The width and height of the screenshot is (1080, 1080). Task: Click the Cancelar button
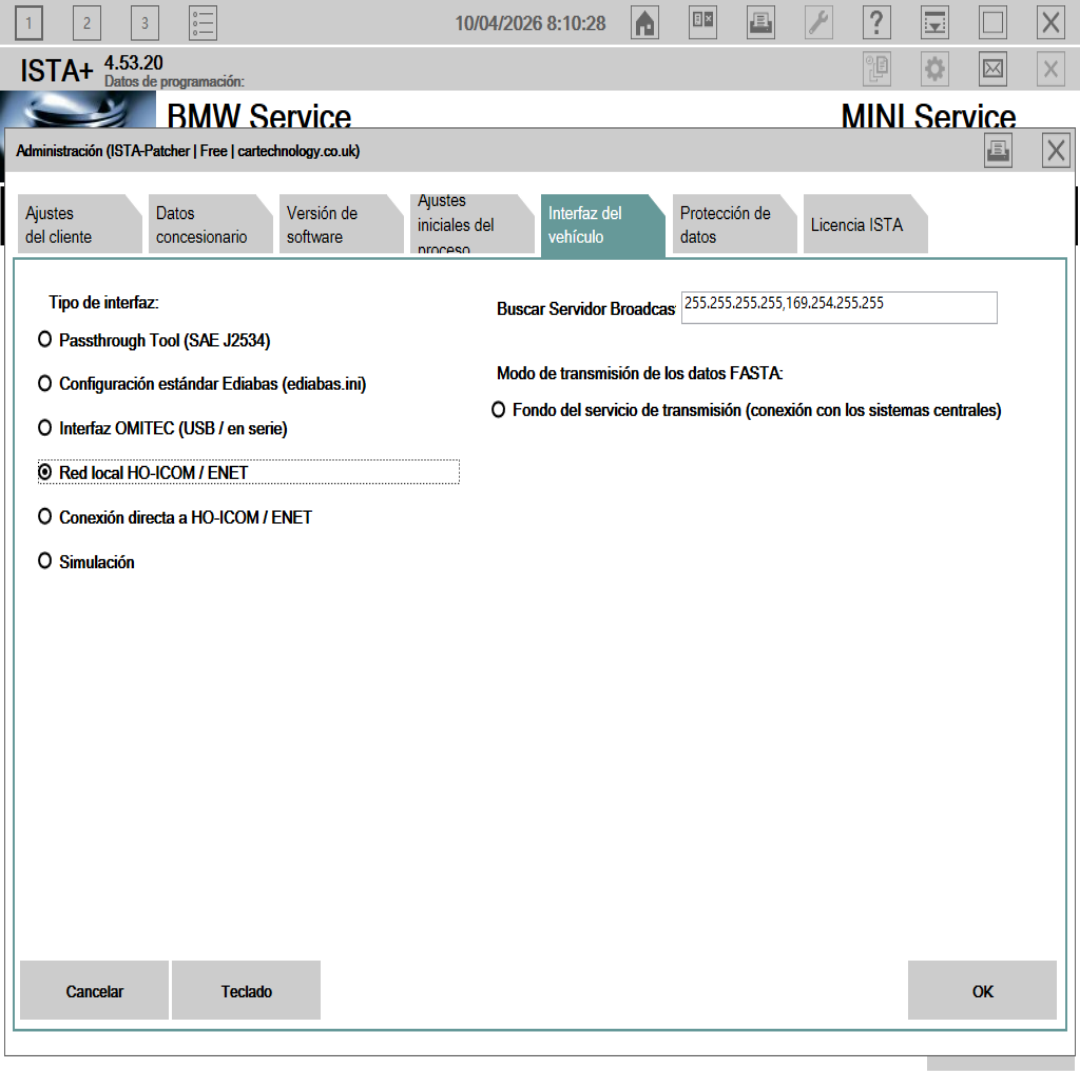click(x=94, y=990)
